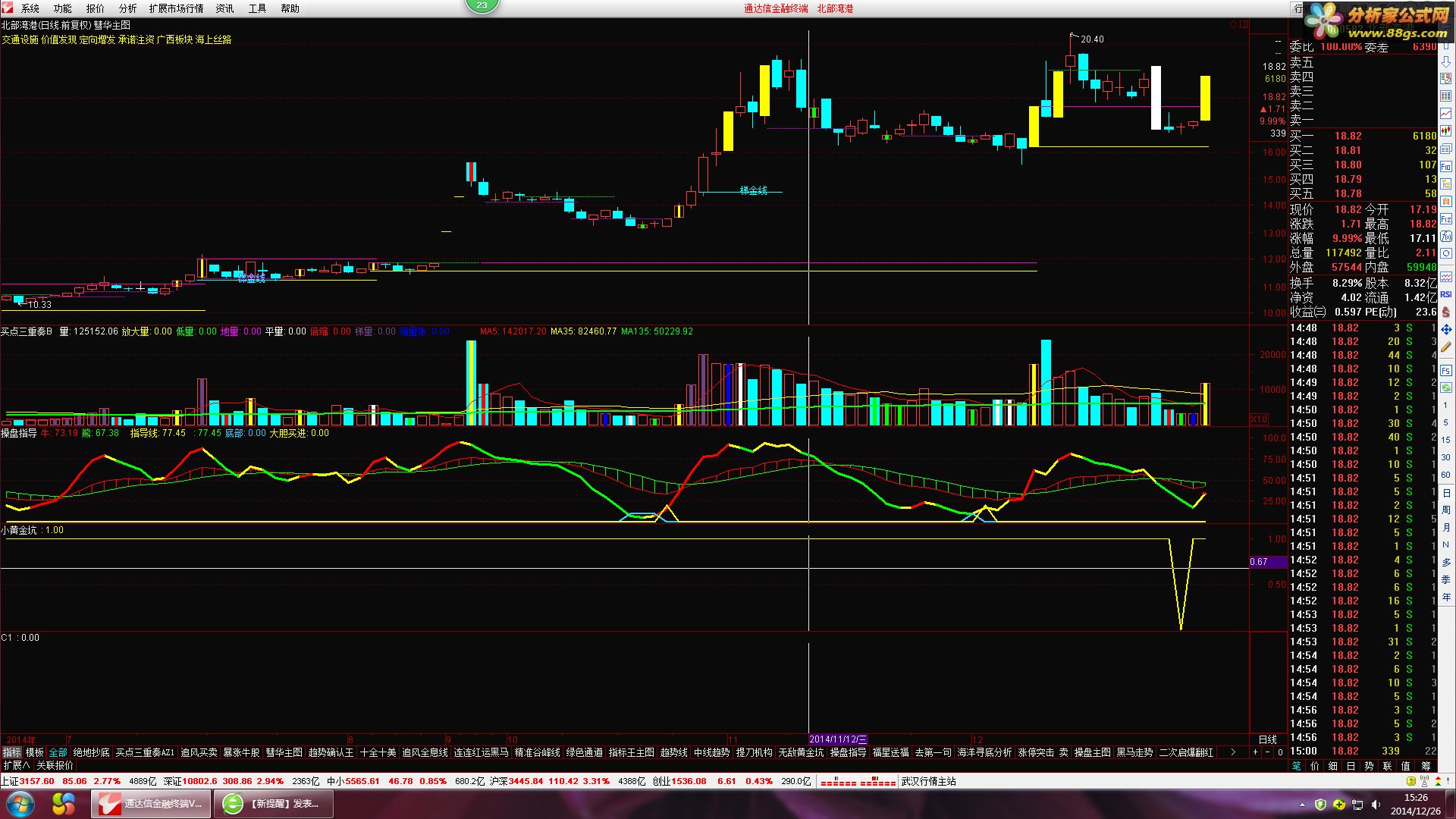Expand the 扩展∧ panel
The height and width of the screenshot is (819, 1456).
16,766
